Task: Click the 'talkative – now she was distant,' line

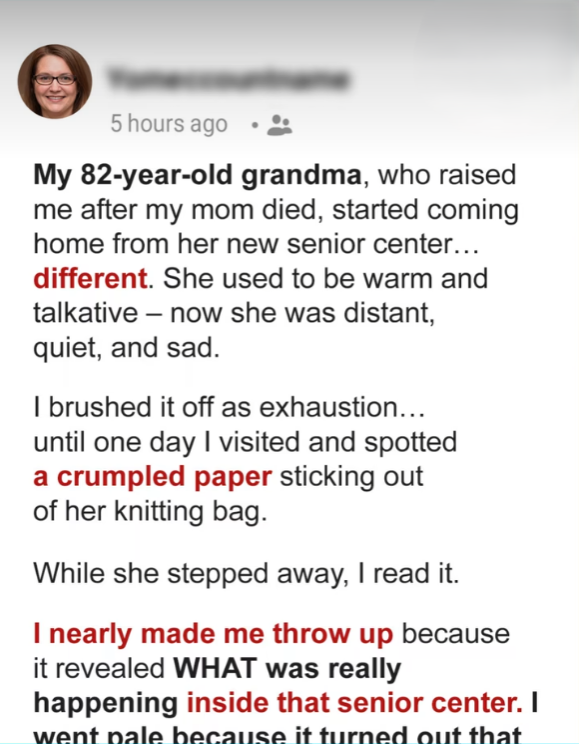Action: [x=234, y=313]
